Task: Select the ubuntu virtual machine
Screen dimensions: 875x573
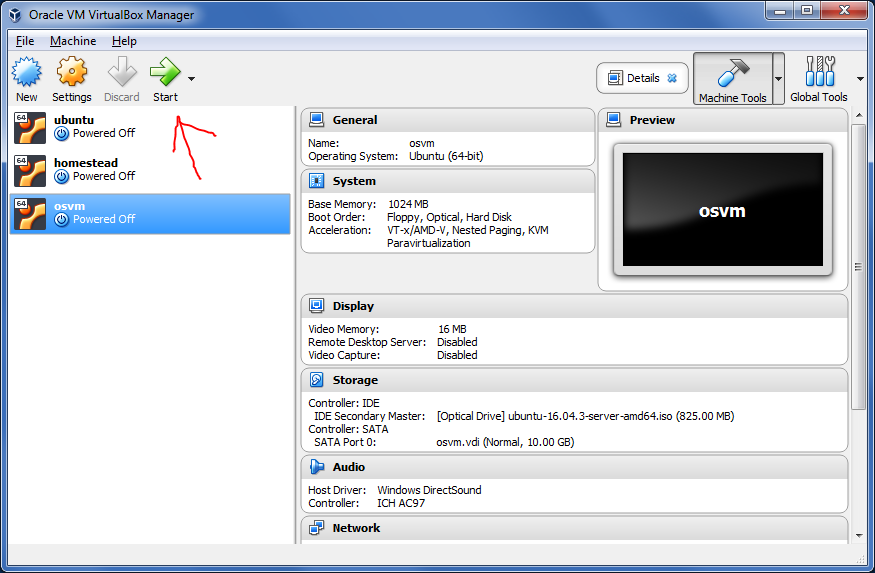Action: pos(150,127)
